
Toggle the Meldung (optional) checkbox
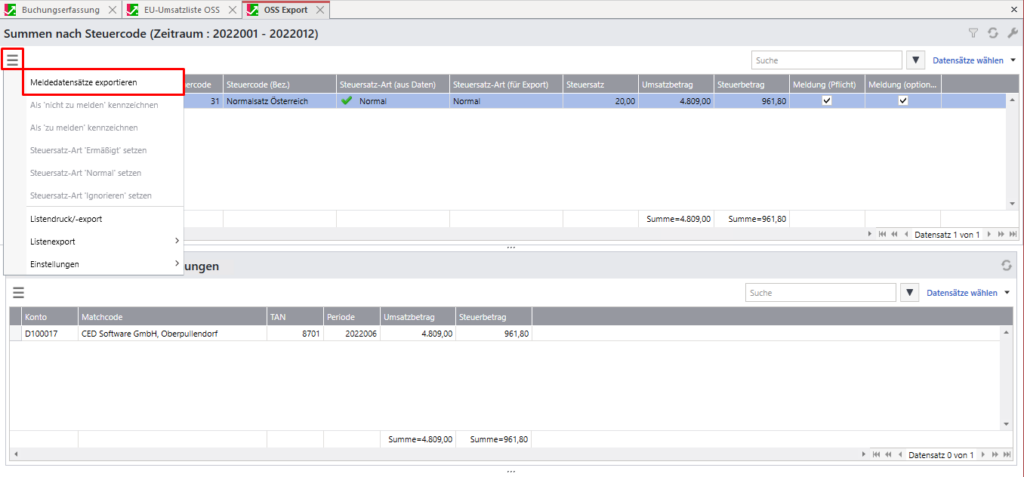[902, 101]
